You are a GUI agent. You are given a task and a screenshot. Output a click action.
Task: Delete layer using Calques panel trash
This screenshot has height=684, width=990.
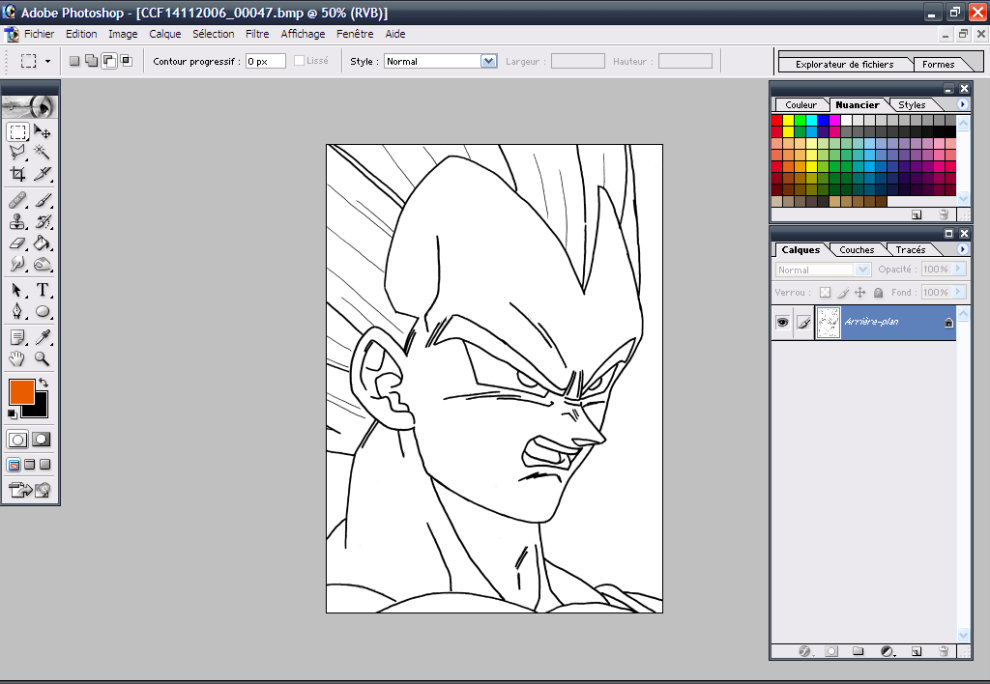click(943, 651)
